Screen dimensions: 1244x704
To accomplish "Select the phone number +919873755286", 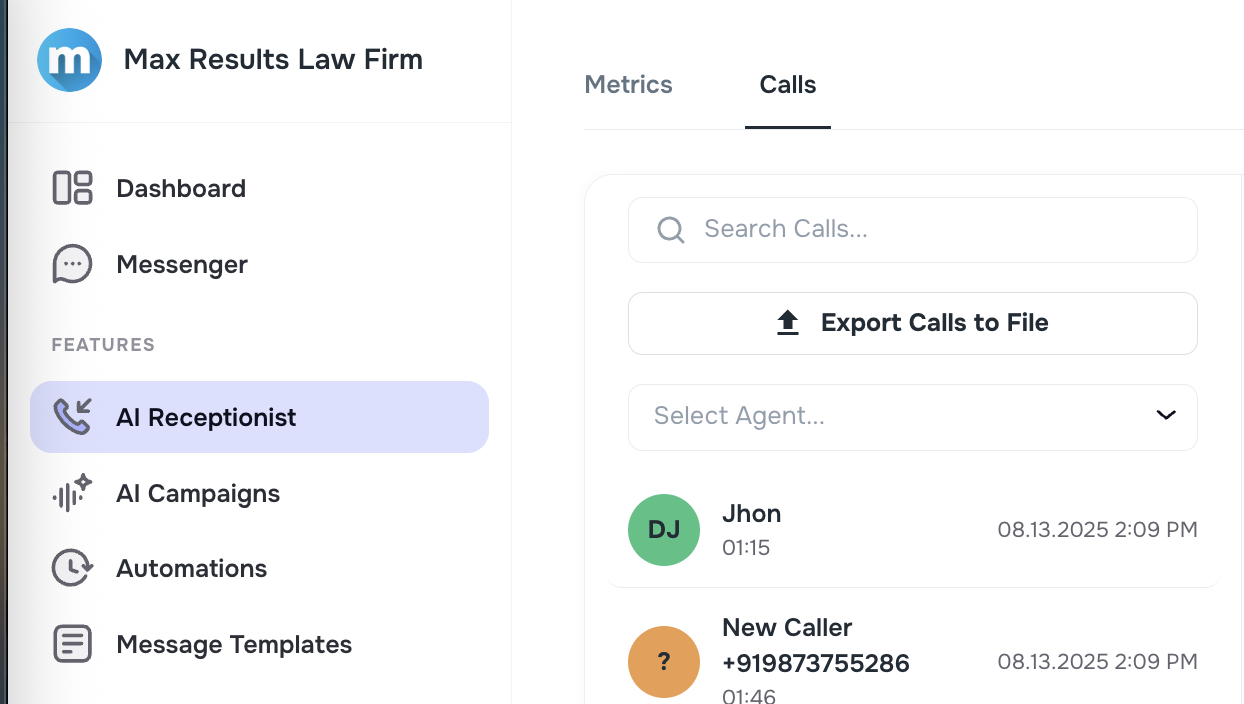I will tap(815, 663).
